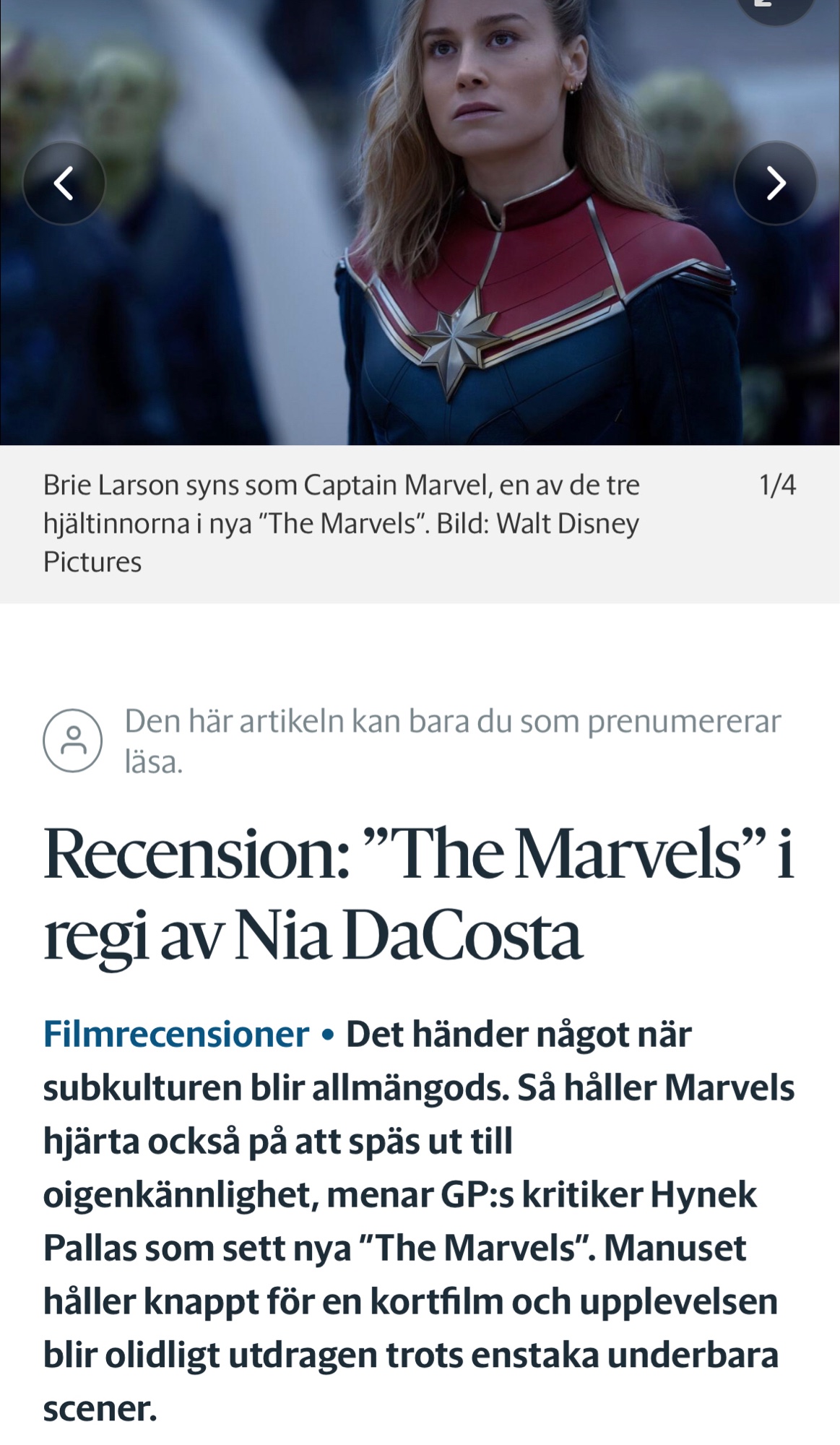Tap Nia DaCosta in the headline
Image resolution: width=840 pixels, height=1445 pixels.
point(408,936)
